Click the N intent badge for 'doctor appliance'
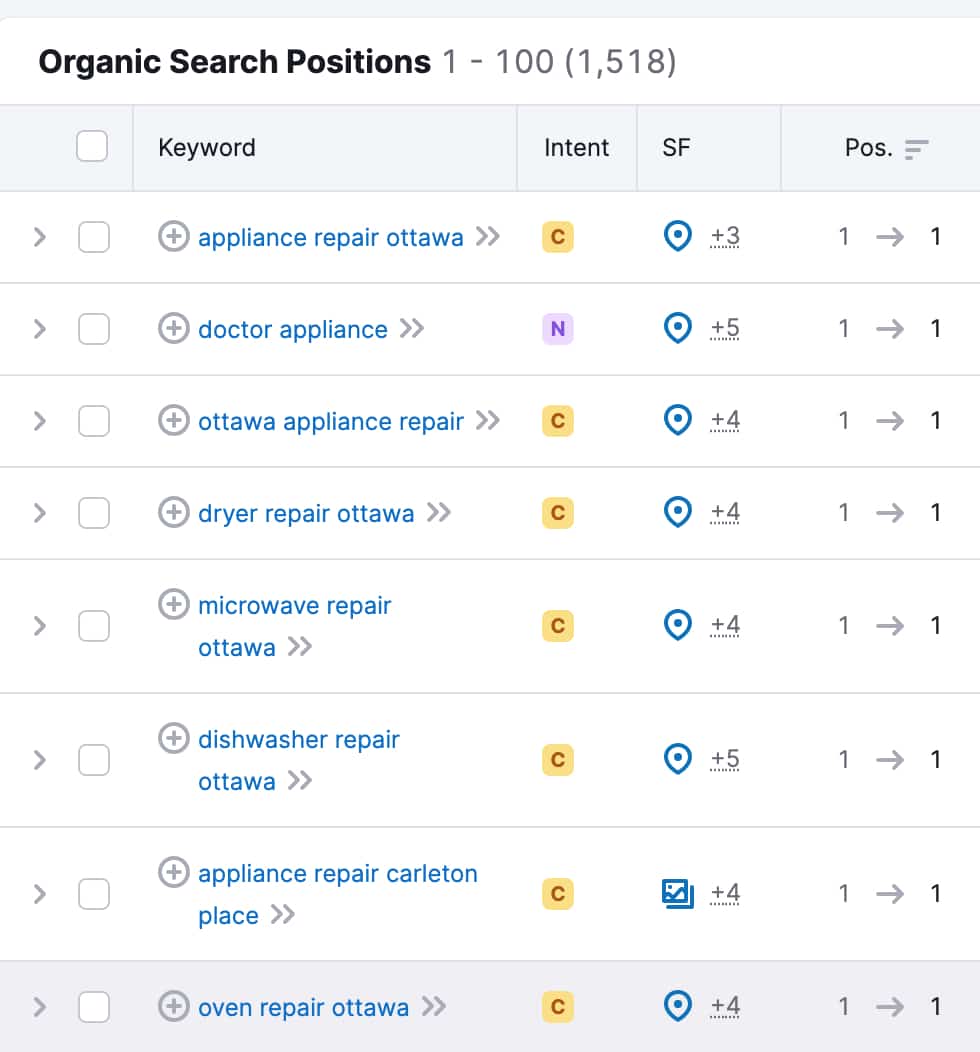The image size is (980, 1052). (557, 329)
